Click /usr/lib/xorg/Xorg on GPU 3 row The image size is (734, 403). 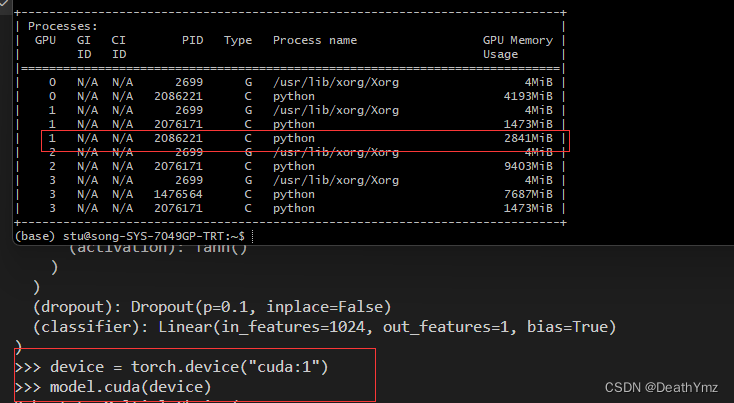click(336, 180)
